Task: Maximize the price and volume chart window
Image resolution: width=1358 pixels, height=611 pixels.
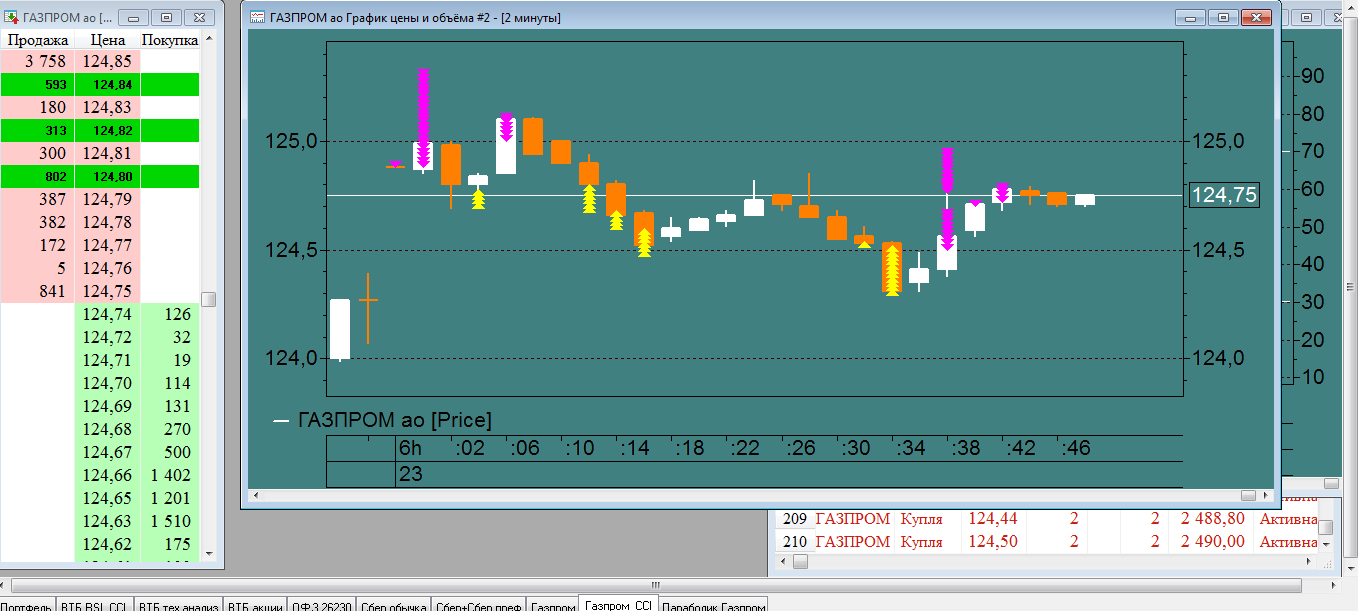Action: (x=1222, y=17)
